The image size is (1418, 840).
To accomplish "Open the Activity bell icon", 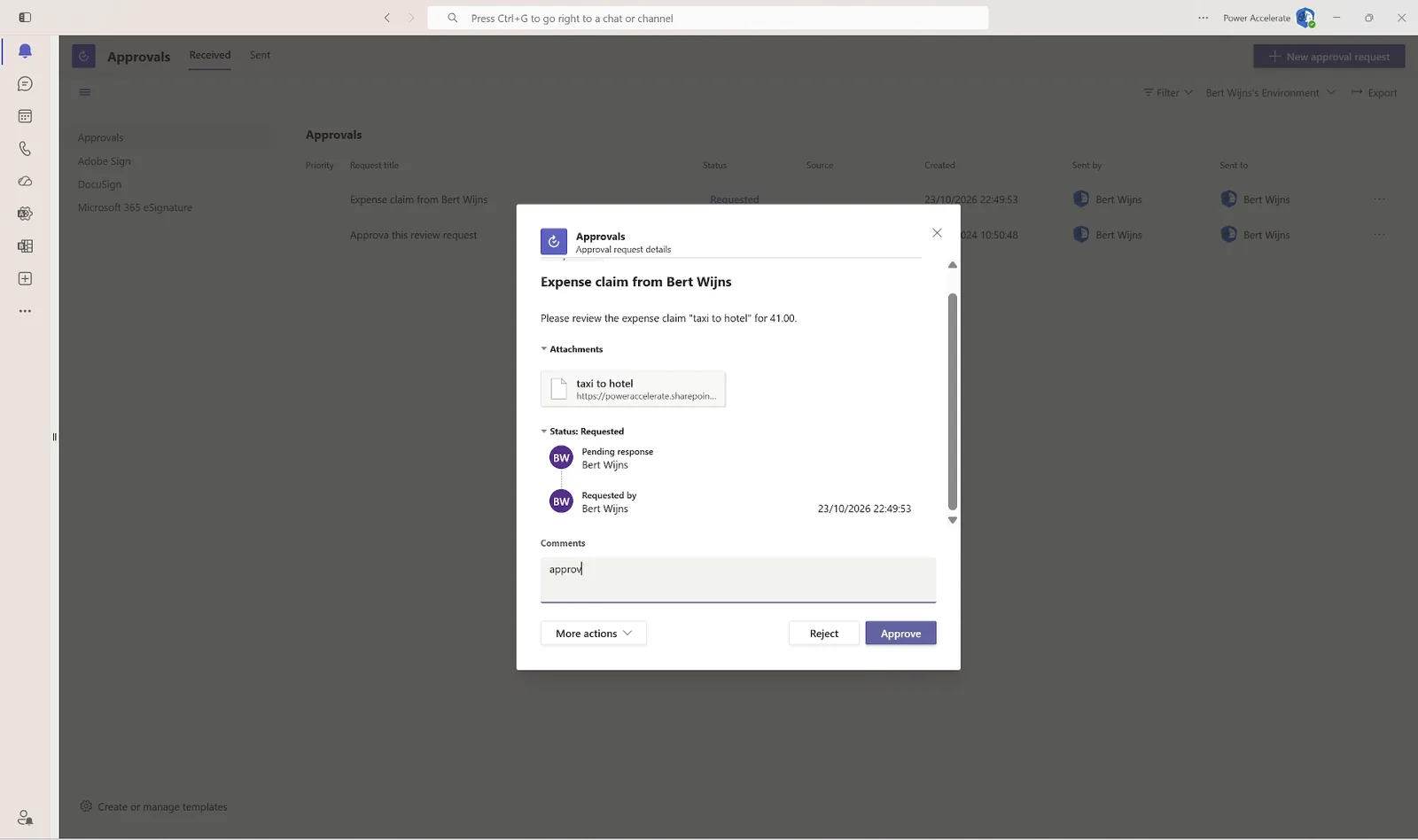I will [25, 51].
